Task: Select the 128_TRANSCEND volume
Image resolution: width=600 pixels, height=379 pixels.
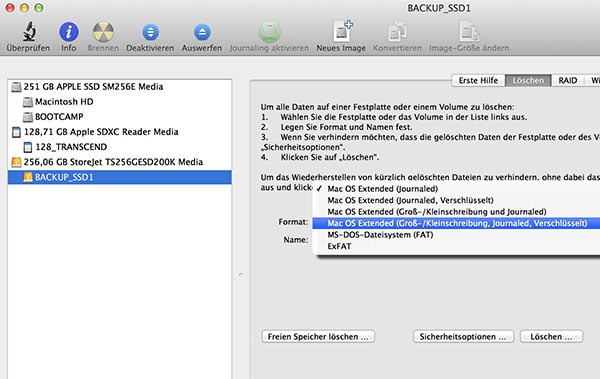Action: pyautogui.click(x=119, y=147)
